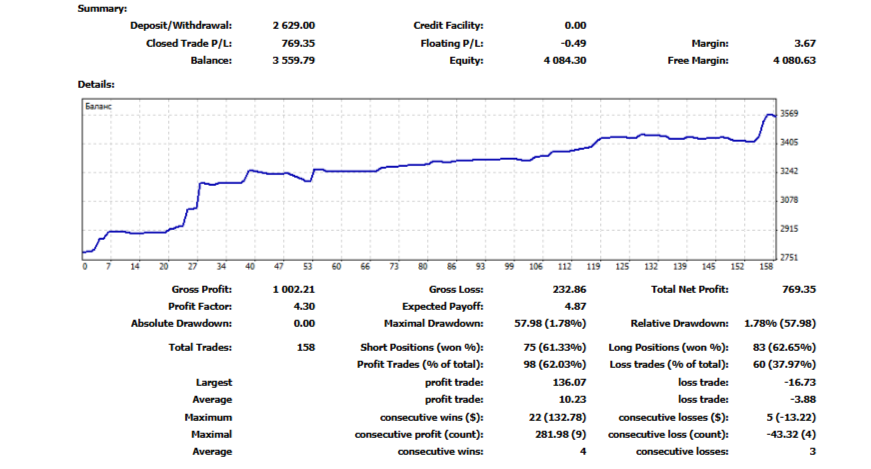Click the Maximal row label
The image size is (871, 469).
click(x=212, y=435)
